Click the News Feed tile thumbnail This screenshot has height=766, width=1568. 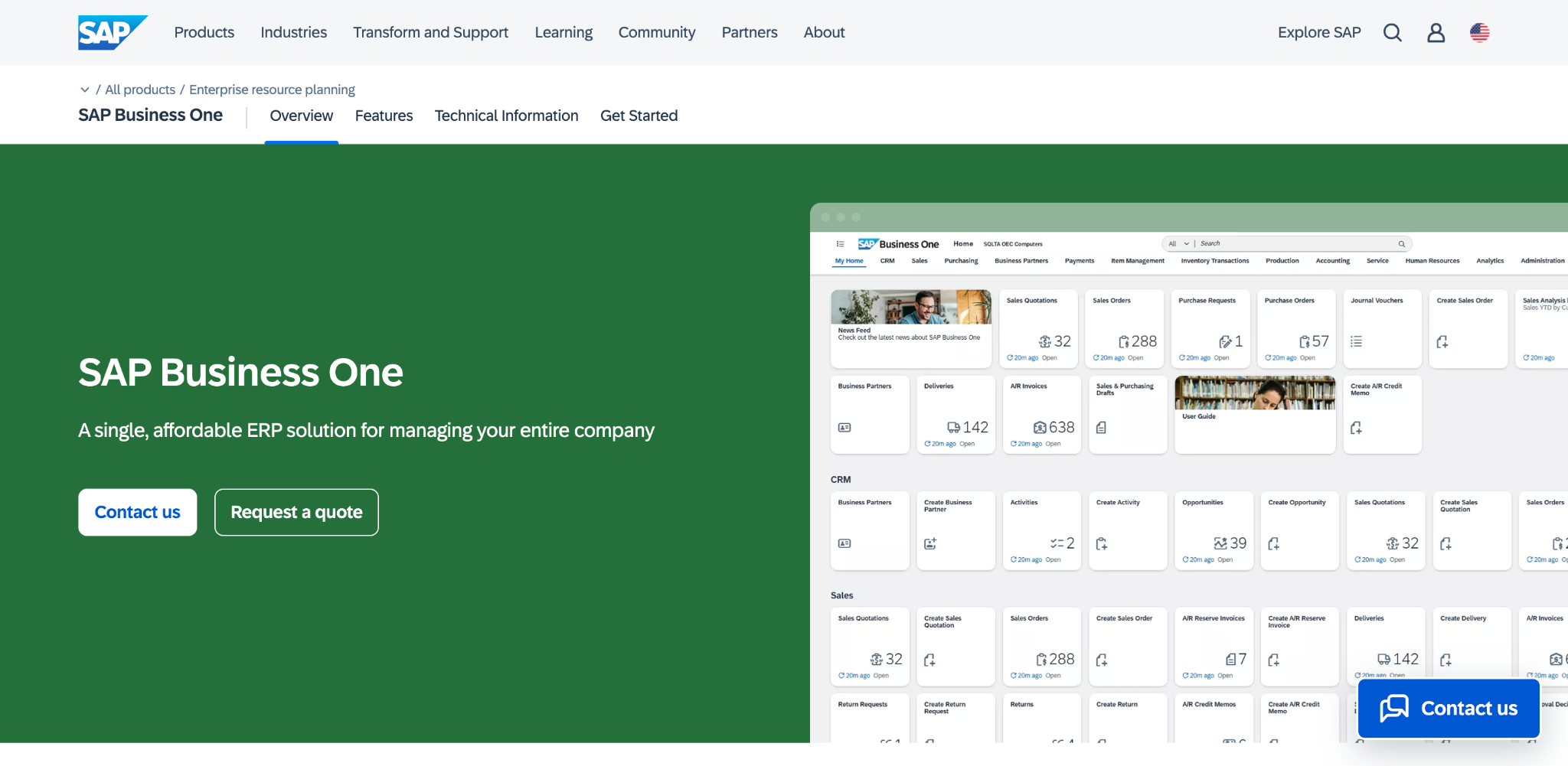click(911, 307)
